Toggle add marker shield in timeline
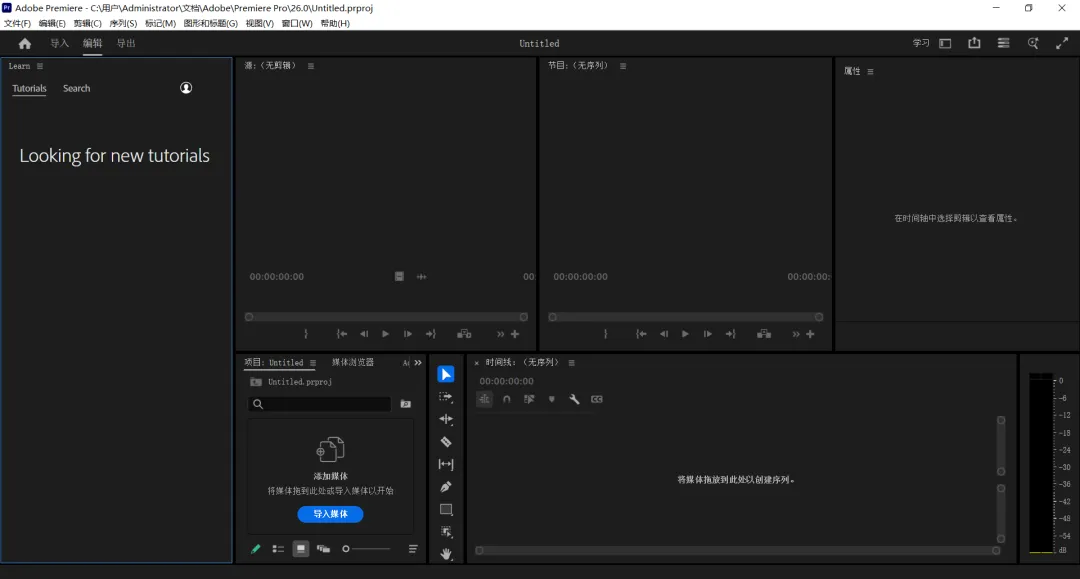The height and width of the screenshot is (579, 1080). [552, 399]
